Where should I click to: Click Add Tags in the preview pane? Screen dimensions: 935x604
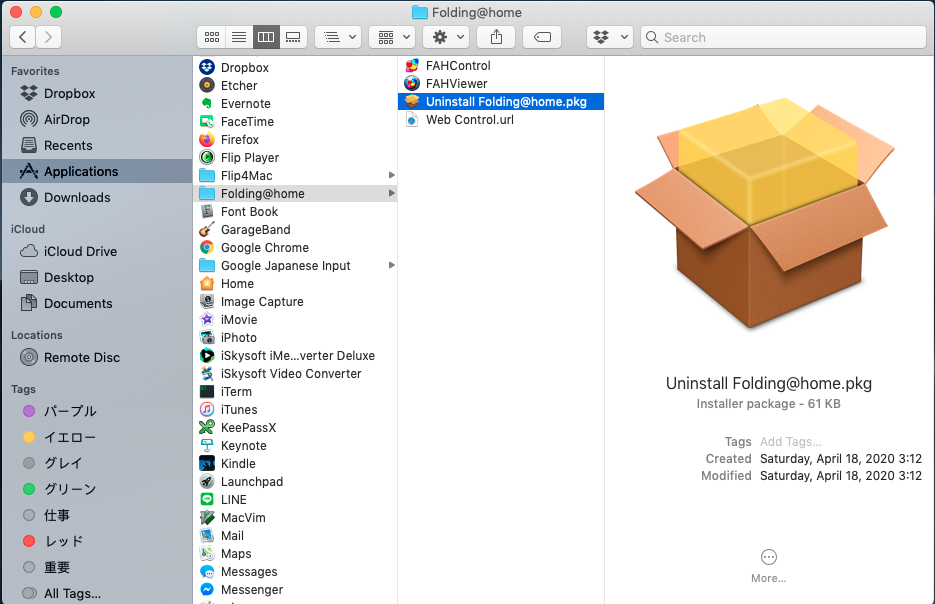click(791, 442)
